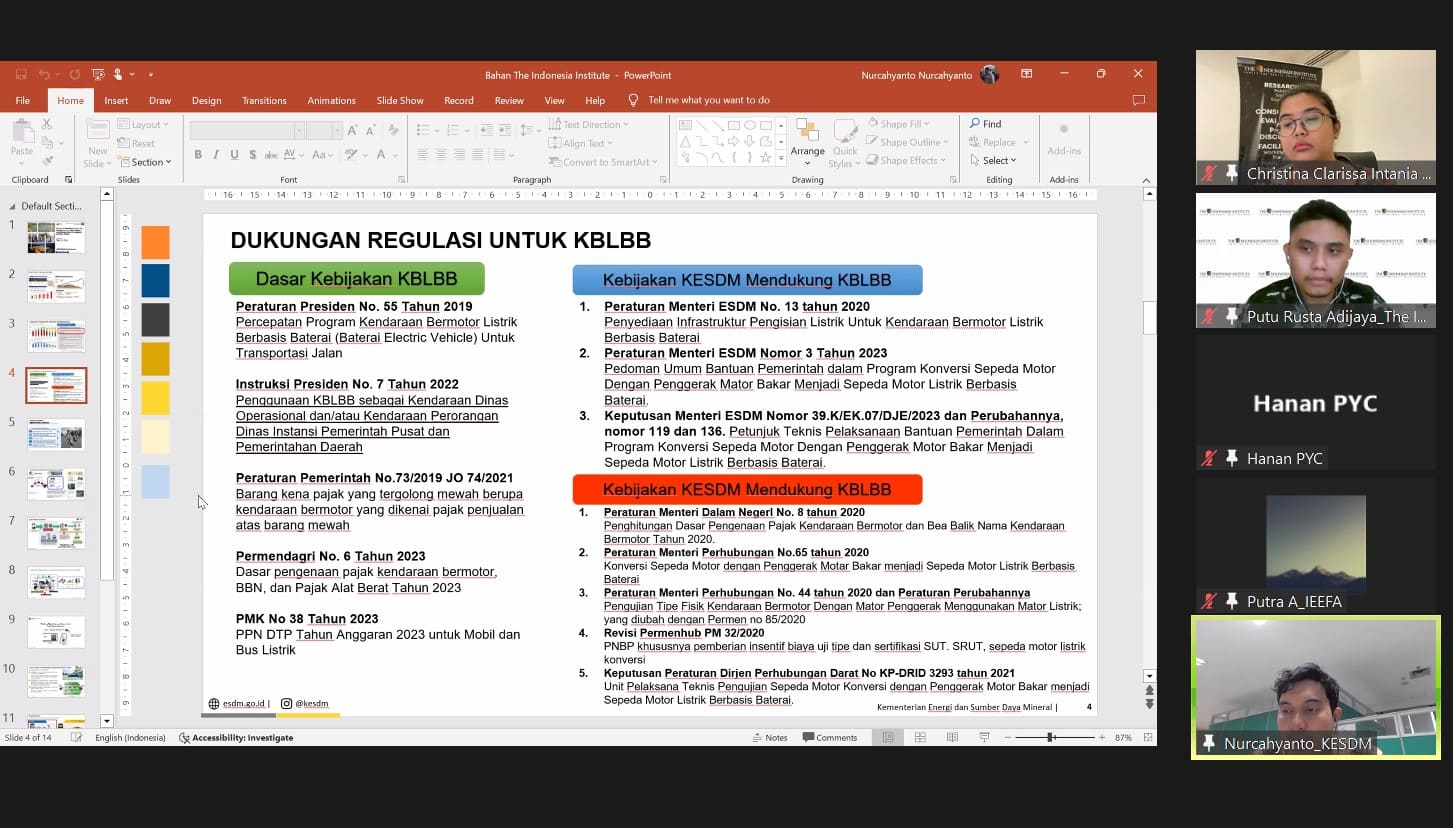The image size is (1453, 828).
Task: Open Reading View from the status bar
Action: (952, 738)
